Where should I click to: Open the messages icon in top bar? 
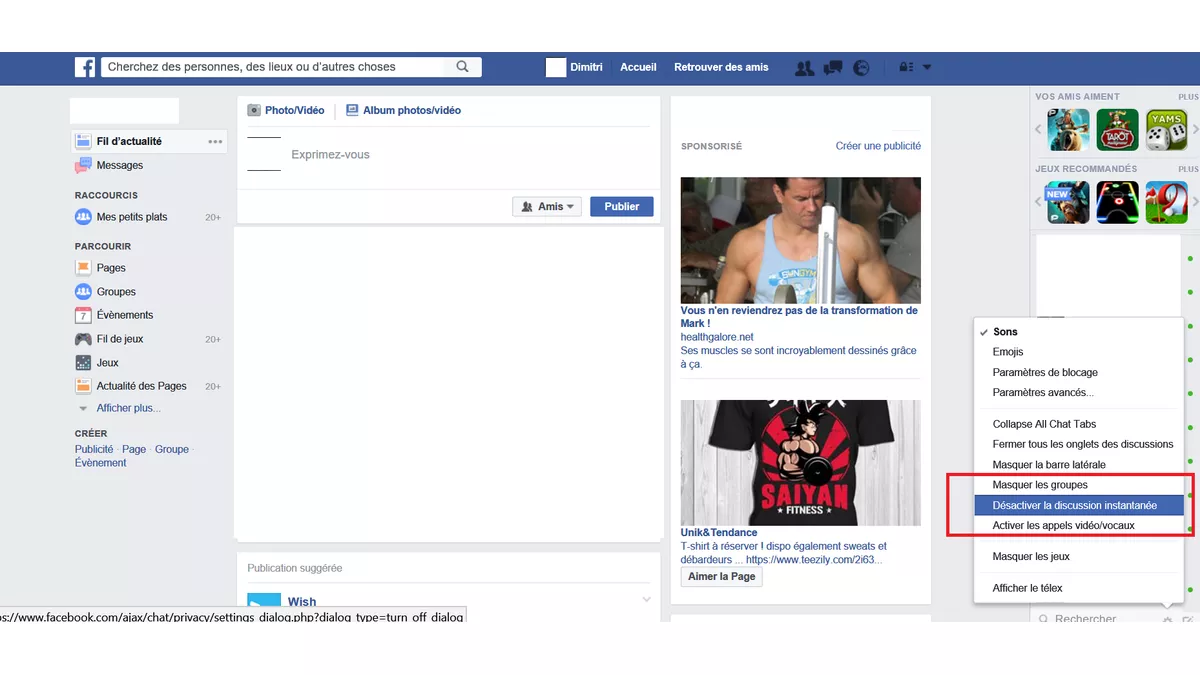coord(832,68)
